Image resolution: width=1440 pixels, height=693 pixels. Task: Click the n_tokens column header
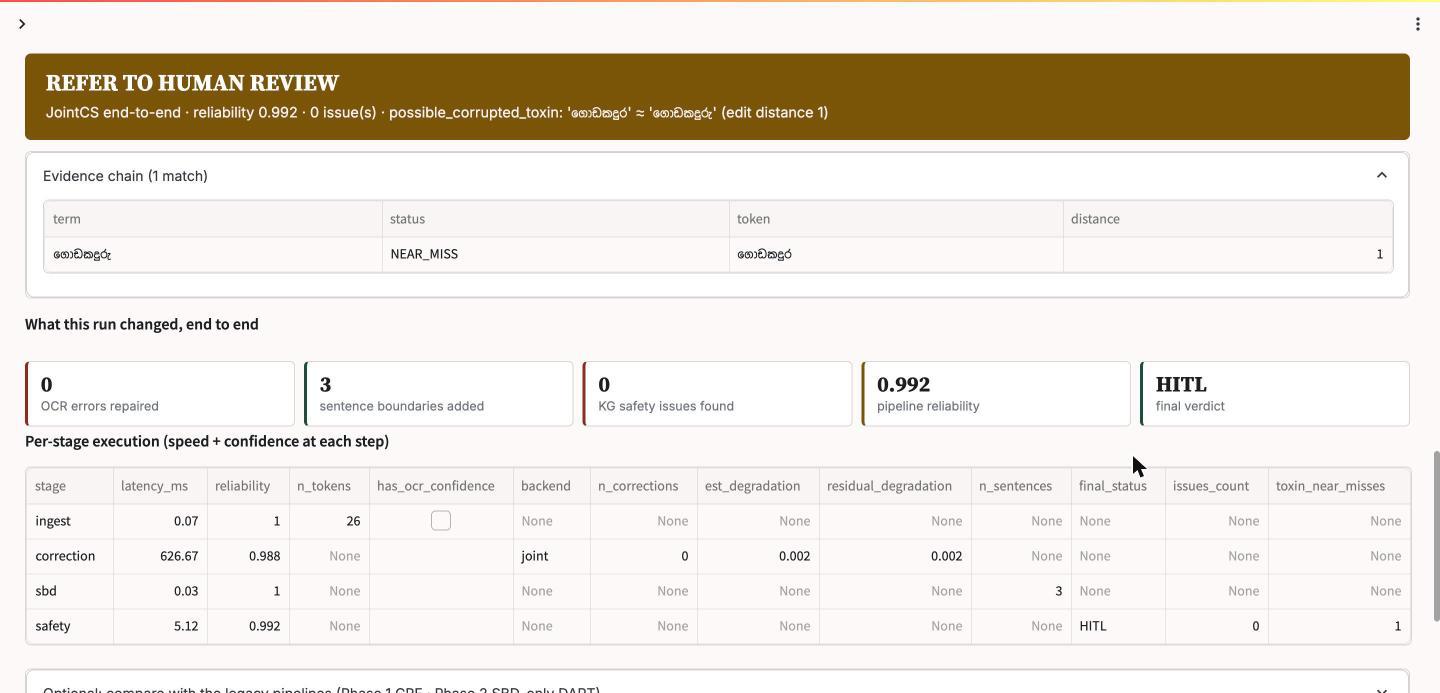coord(329,486)
